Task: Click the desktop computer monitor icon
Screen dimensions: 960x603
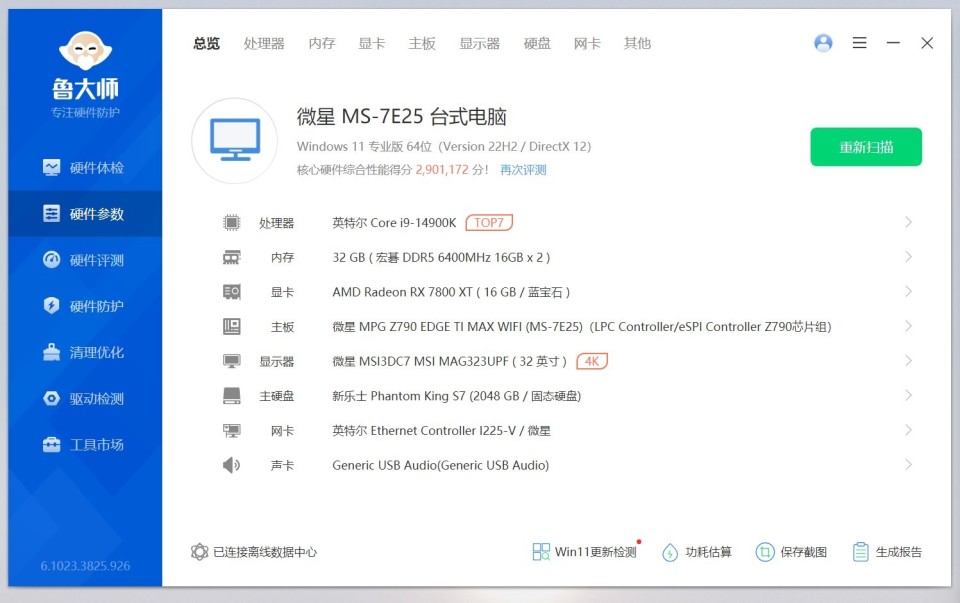Action: [x=234, y=141]
